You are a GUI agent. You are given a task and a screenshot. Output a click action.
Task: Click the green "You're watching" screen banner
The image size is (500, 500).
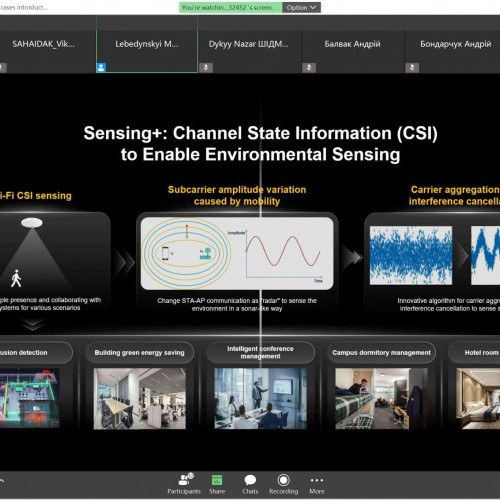[x=231, y=7]
